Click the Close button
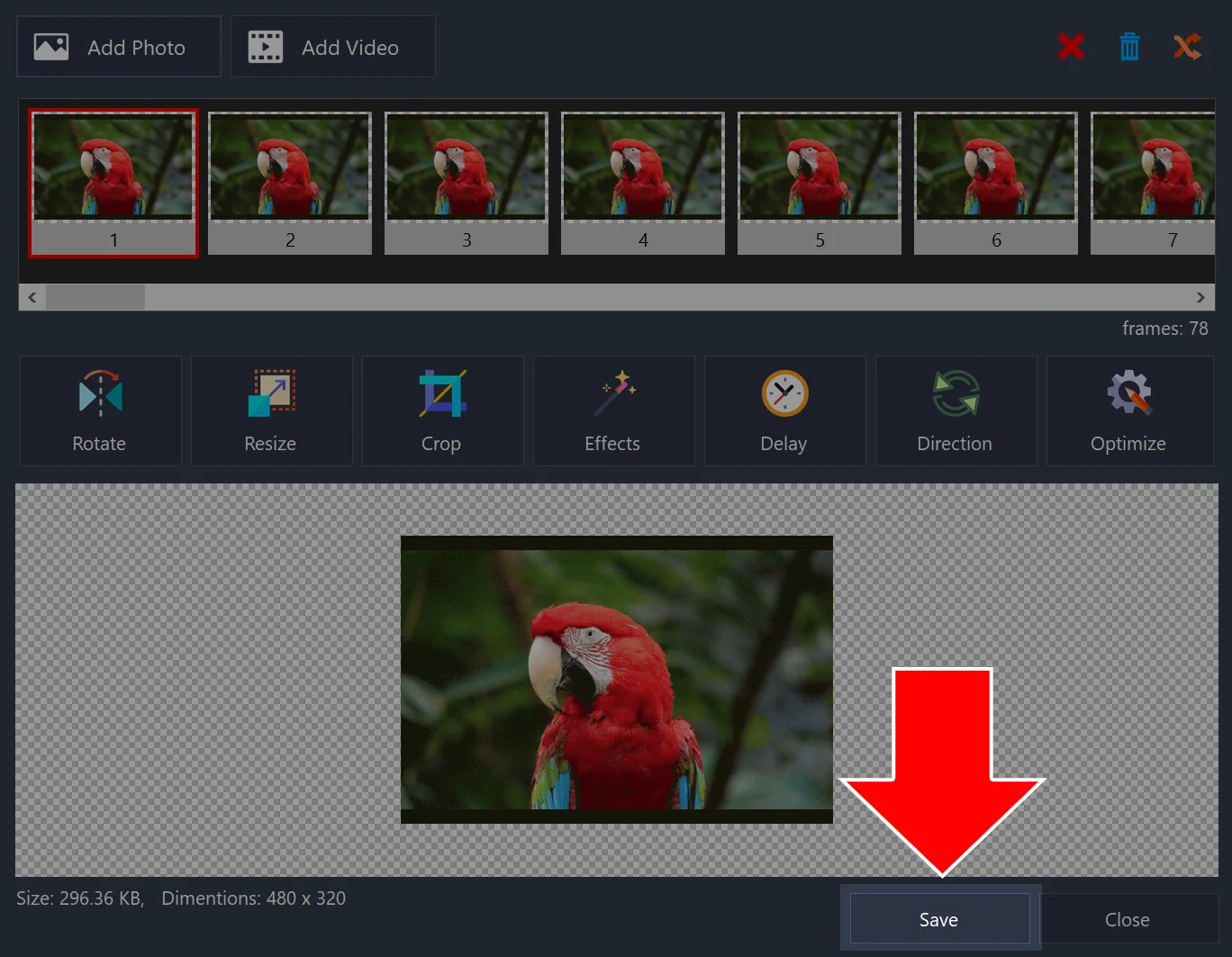This screenshot has width=1232, height=957. pos(1128,919)
